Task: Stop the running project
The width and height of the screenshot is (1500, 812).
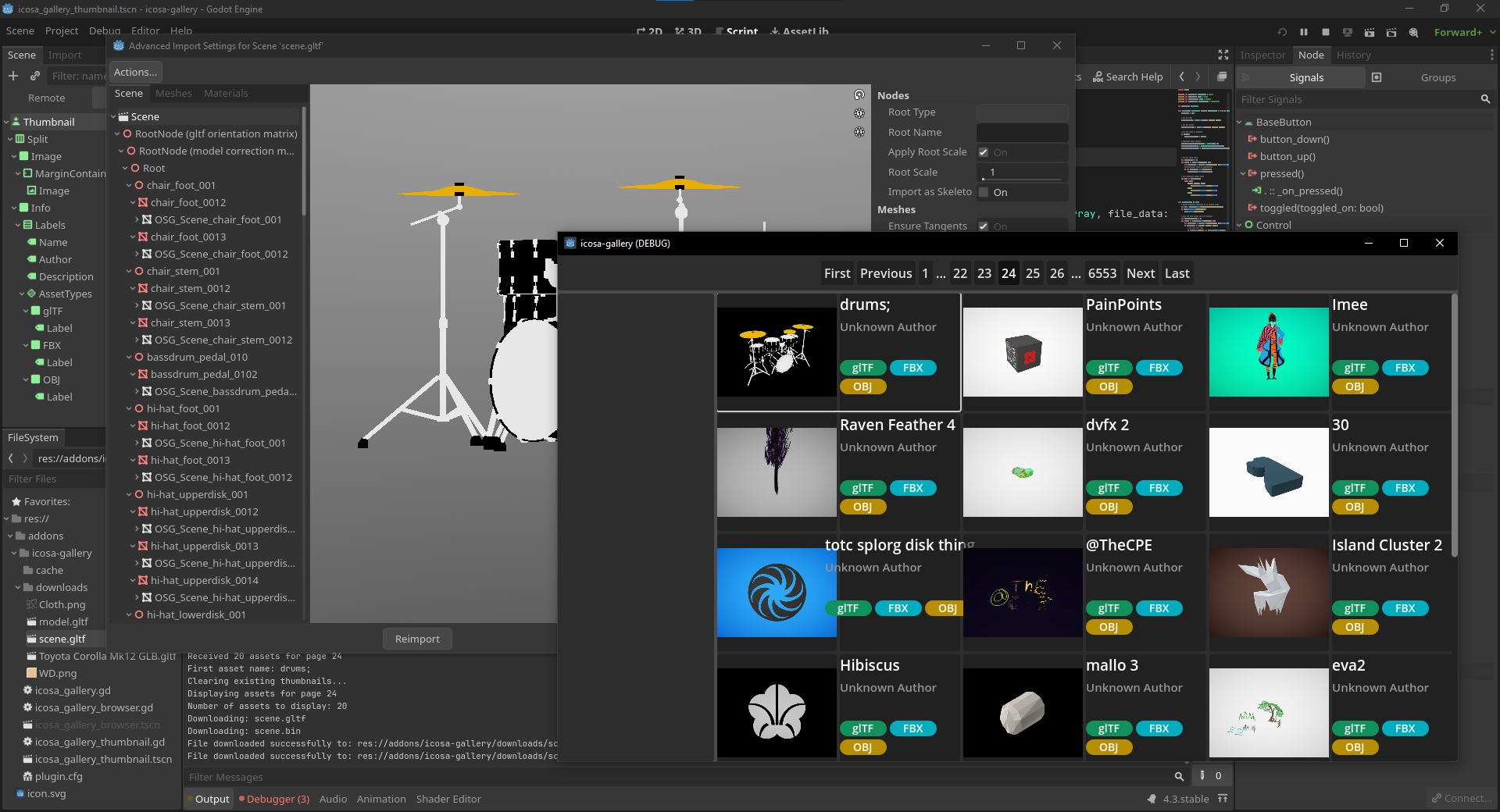Action: pyautogui.click(x=1325, y=32)
